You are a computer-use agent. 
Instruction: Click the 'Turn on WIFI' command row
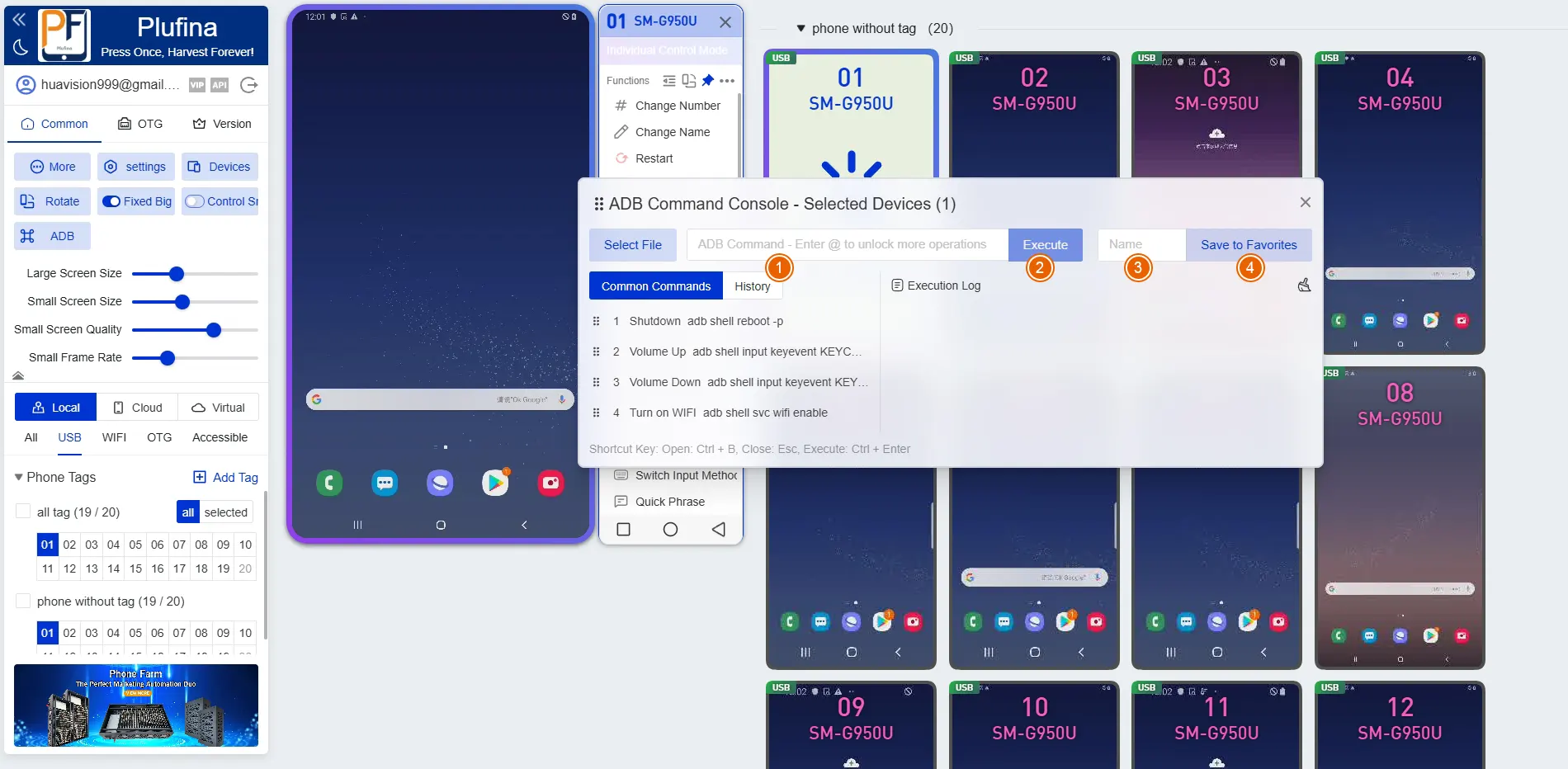pyautogui.click(x=729, y=413)
